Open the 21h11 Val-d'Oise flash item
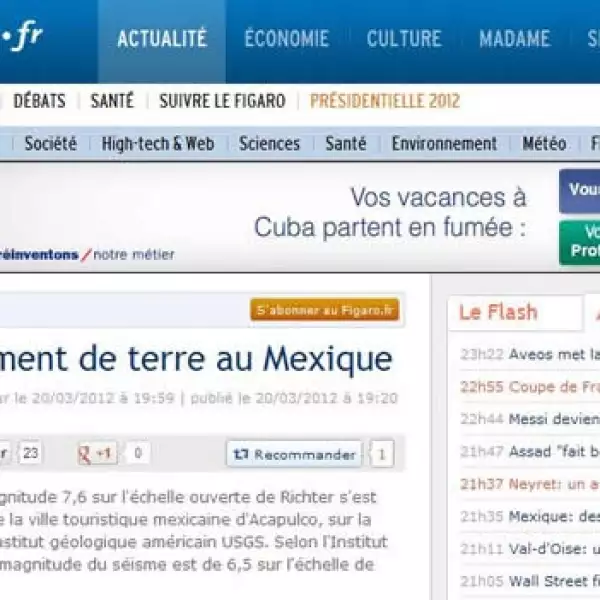Viewport: 600px width, 600px height. [530, 549]
